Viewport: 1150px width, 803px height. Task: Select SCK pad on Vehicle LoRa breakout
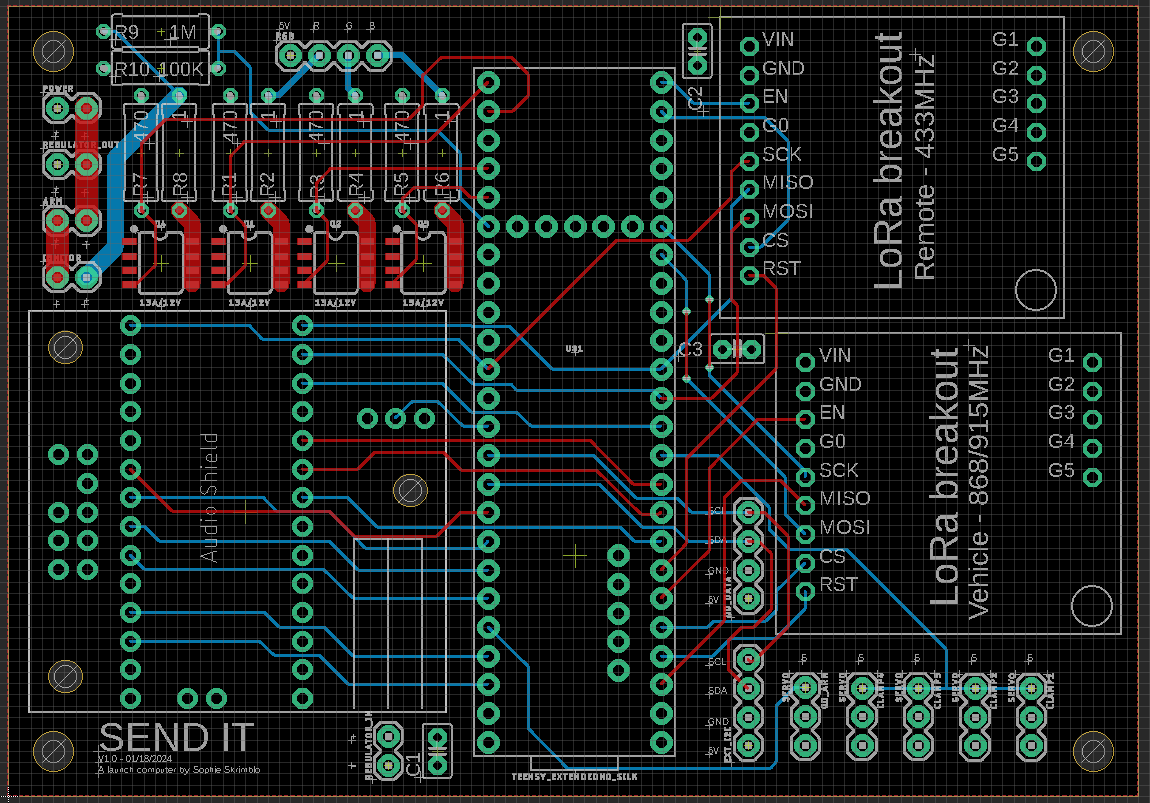point(805,477)
